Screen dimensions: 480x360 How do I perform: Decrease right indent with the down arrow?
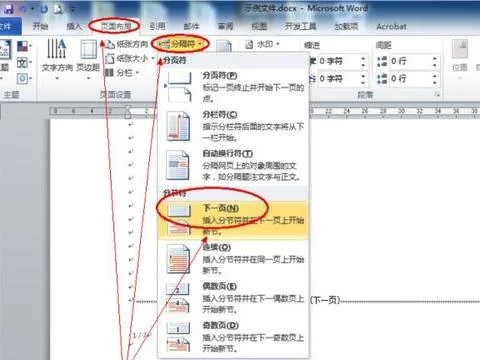point(363,82)
